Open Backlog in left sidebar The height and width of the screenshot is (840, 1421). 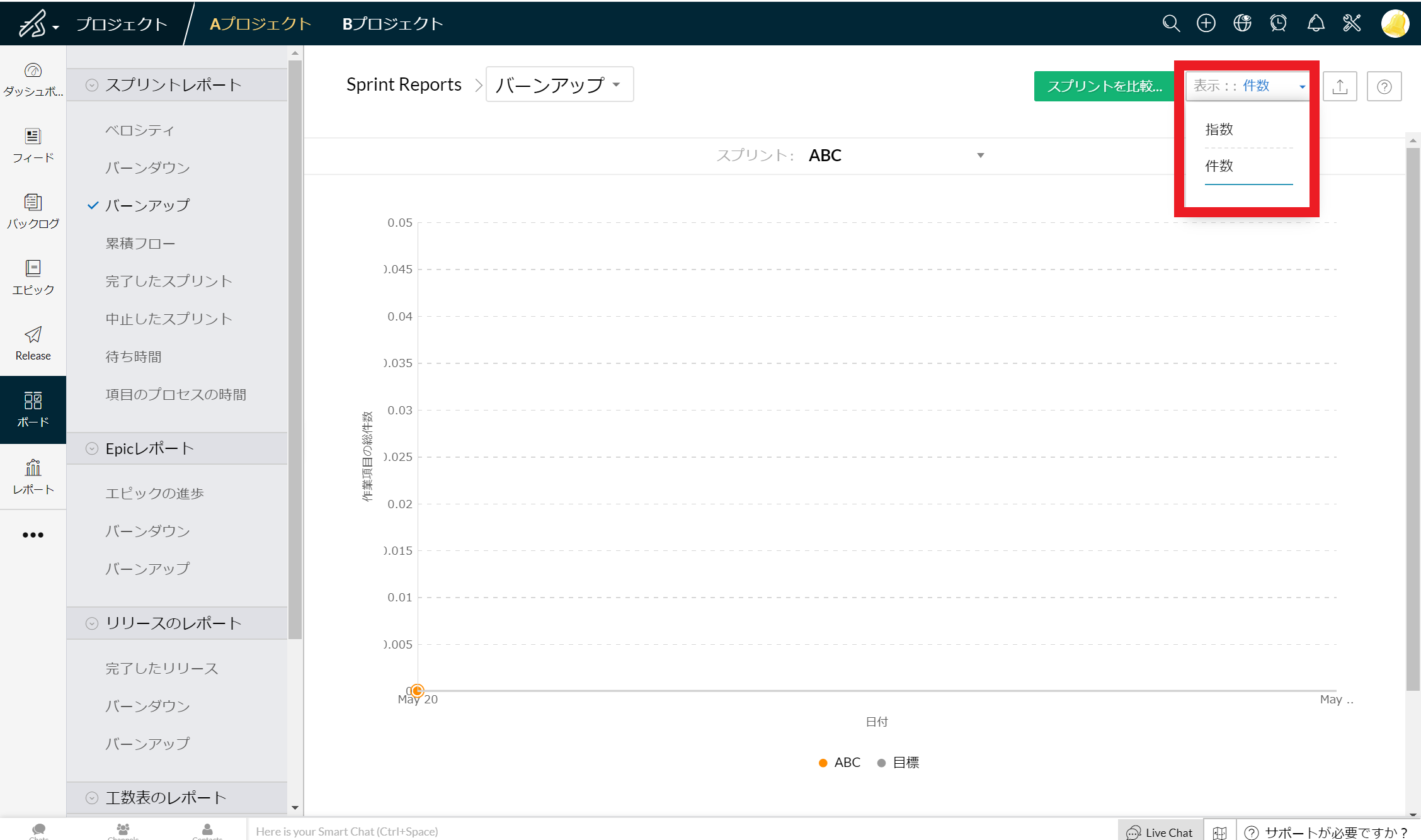33,211
